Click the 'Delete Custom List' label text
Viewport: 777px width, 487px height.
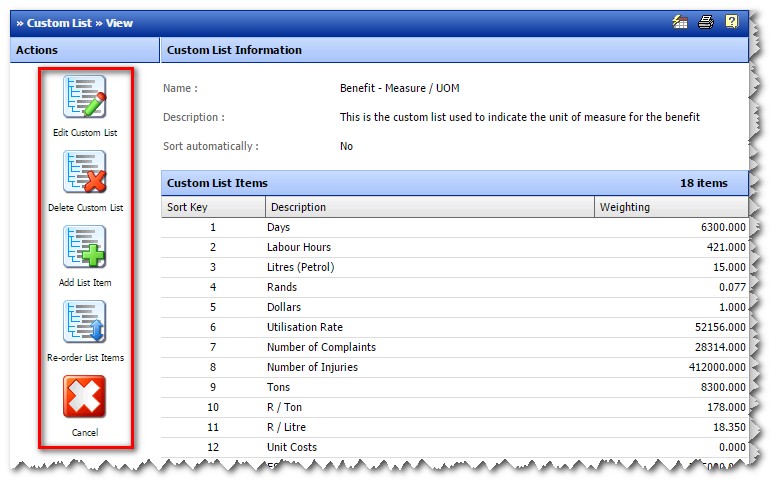(x=85, y=208)
